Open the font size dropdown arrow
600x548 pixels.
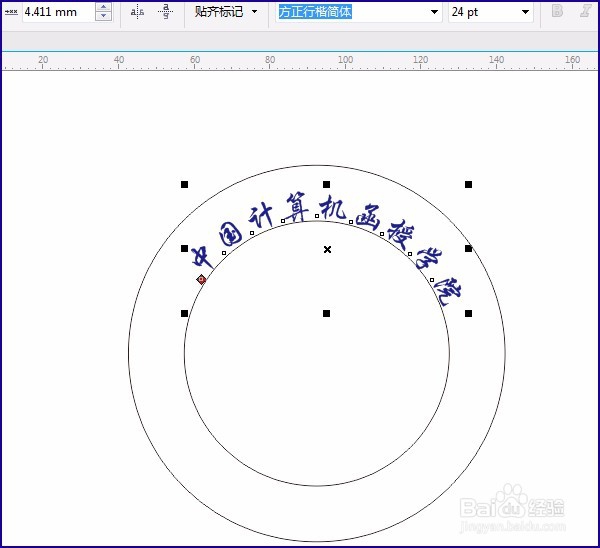(x=525, y=12)
